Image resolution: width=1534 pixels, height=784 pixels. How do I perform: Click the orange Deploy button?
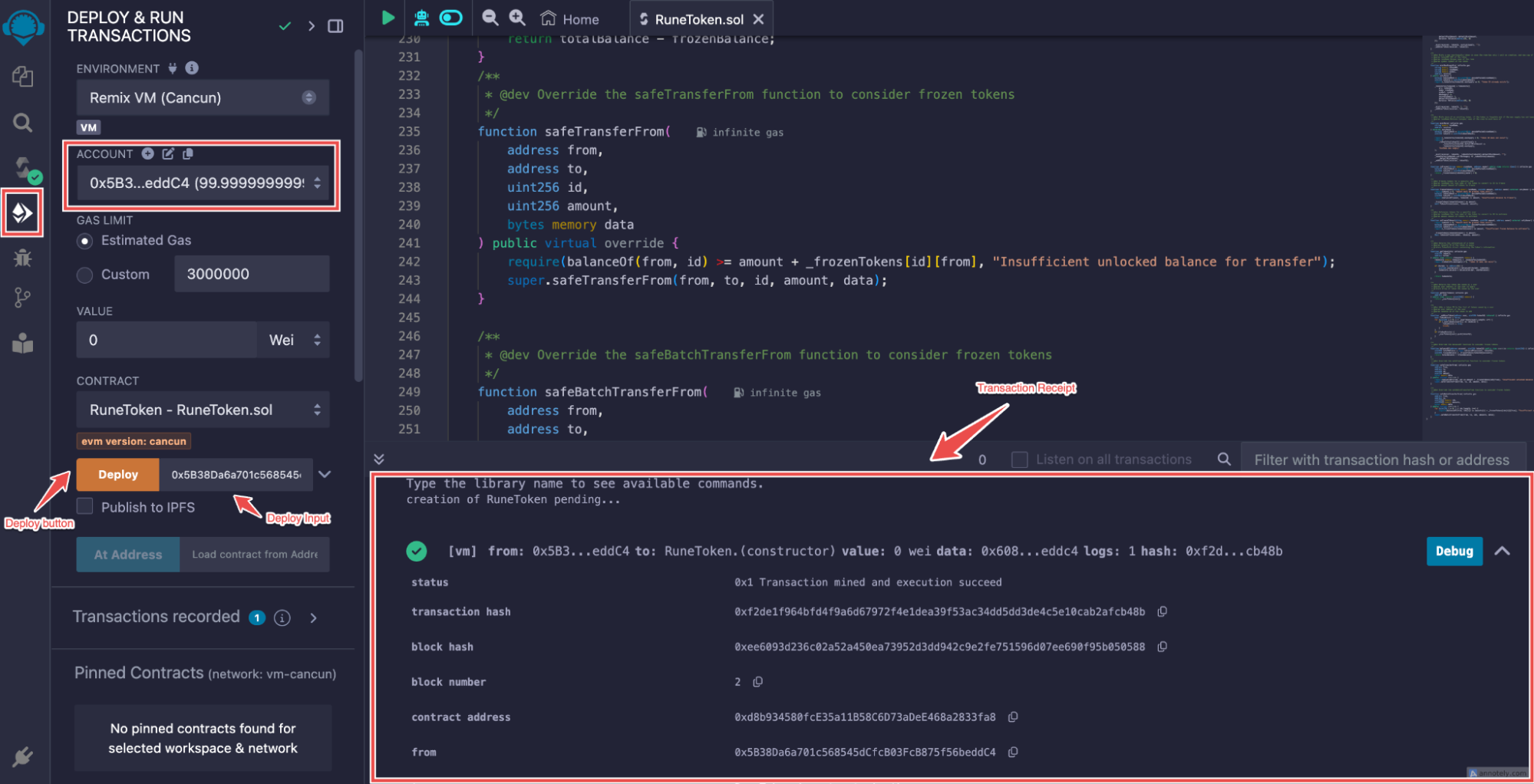pyautogui.click(x=117, y=474)
